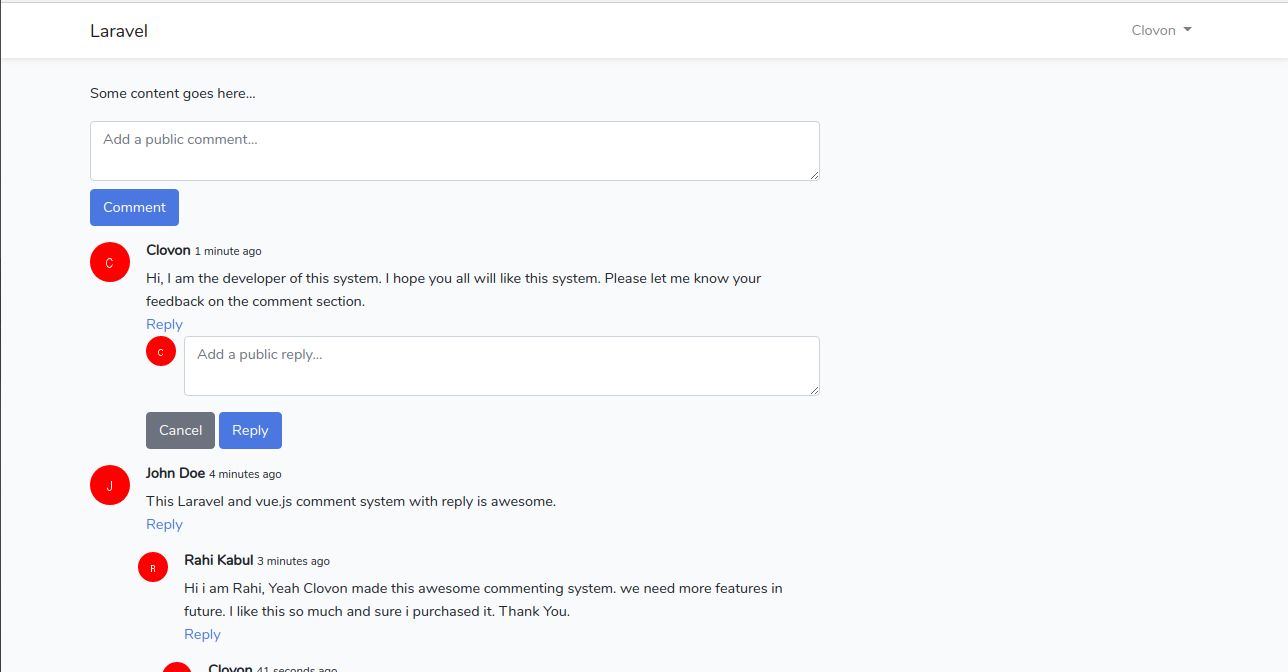Screen dimensions: 1288x672
Task: Click the "4 minutes ago" timestamp
Action: (245, 474)
